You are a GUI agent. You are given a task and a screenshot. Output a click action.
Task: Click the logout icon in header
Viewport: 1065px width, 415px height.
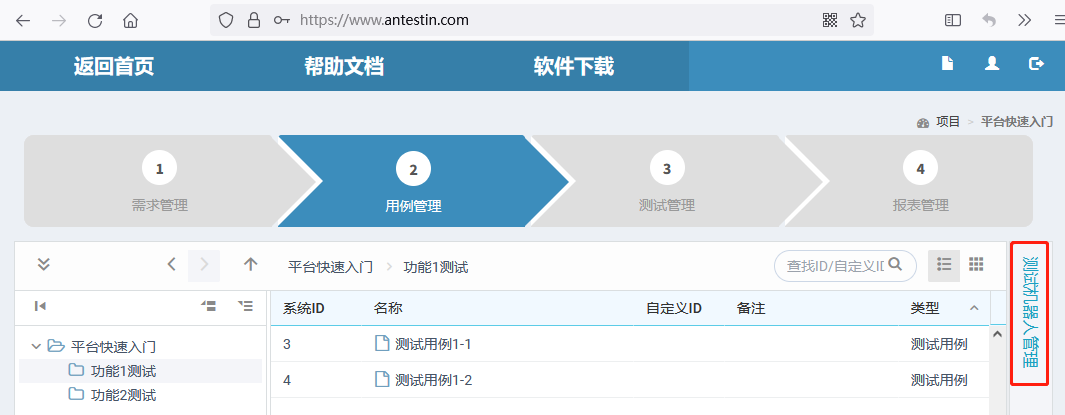pyautogui.click(x=1036, y=63)
